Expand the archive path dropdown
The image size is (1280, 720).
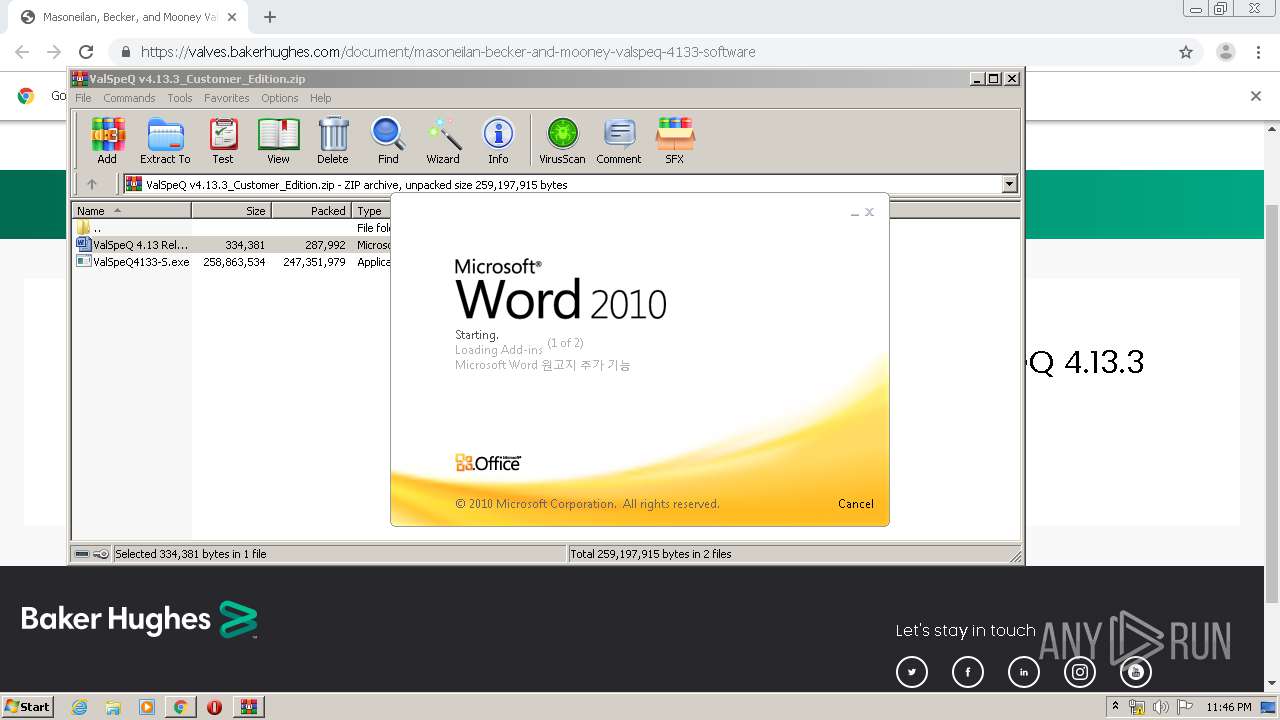[x=1009, y=184]
